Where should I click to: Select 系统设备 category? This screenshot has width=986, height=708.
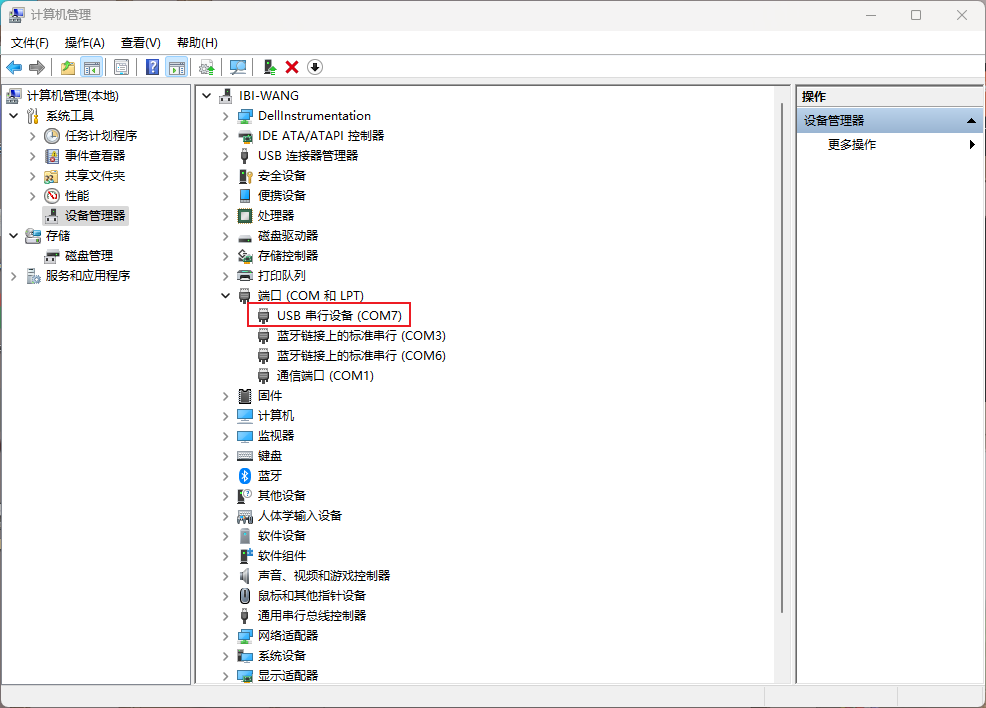[282, 656]
